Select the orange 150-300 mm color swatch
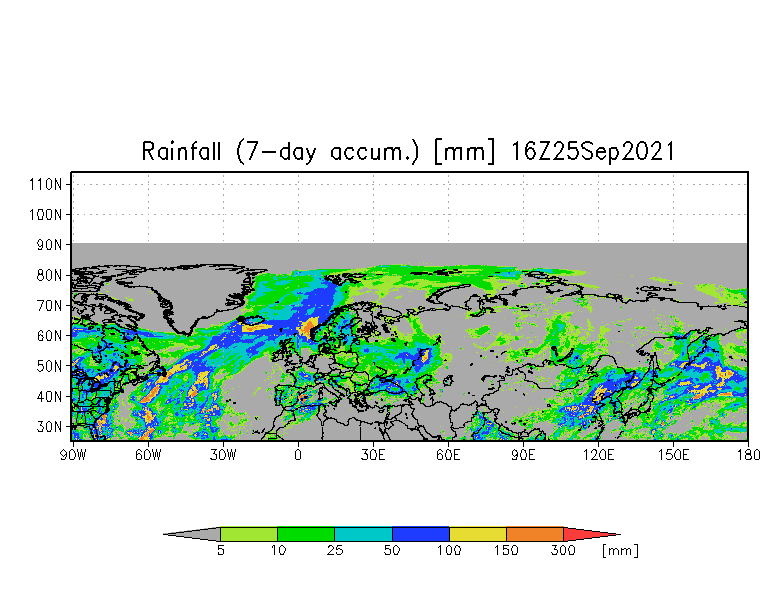 pyautogui.click(x=535, y=534)
